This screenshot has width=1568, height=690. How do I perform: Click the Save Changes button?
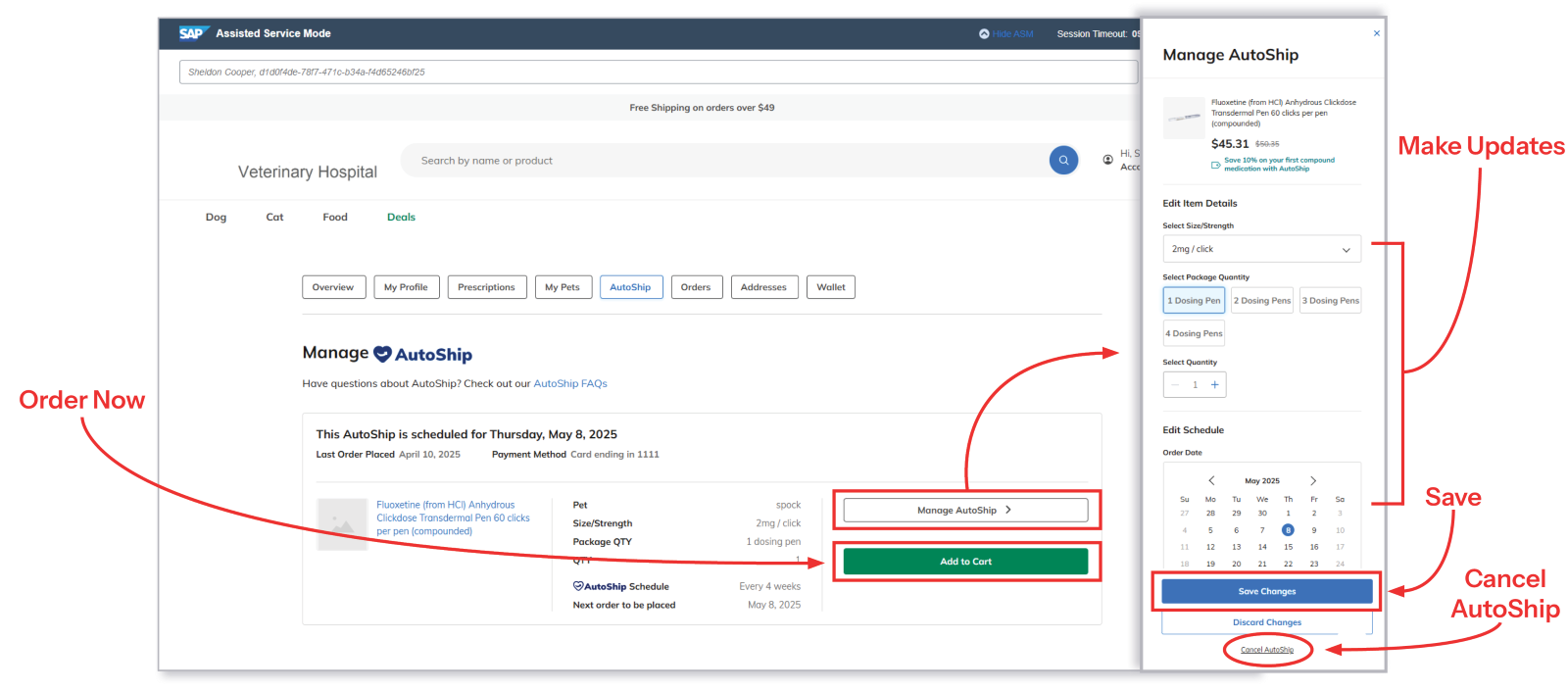[1267, 591]
